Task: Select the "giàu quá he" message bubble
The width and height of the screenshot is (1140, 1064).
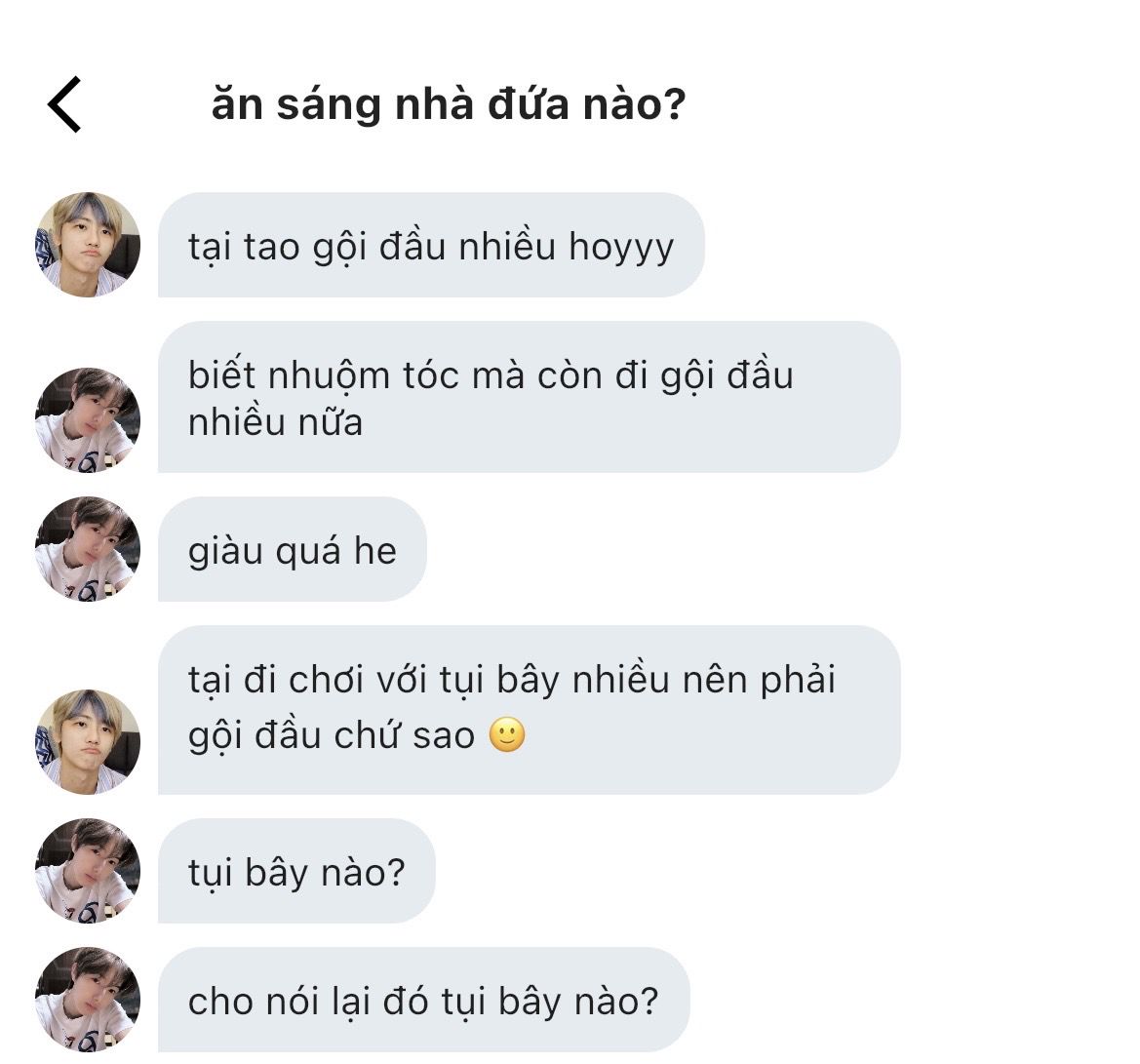Action: click(x=292, y=550)
